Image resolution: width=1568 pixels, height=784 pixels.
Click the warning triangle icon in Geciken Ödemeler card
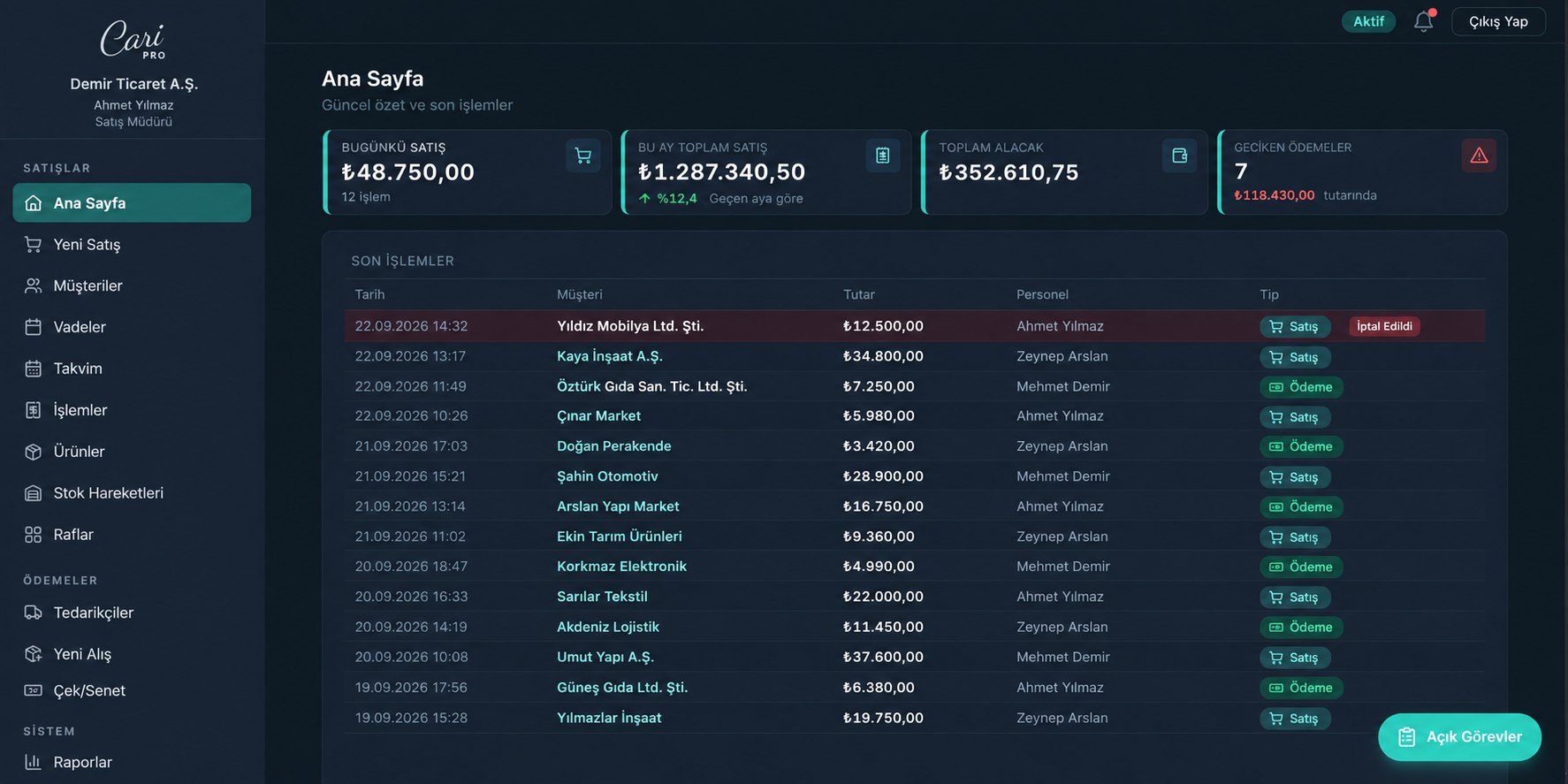[1479, 156]
